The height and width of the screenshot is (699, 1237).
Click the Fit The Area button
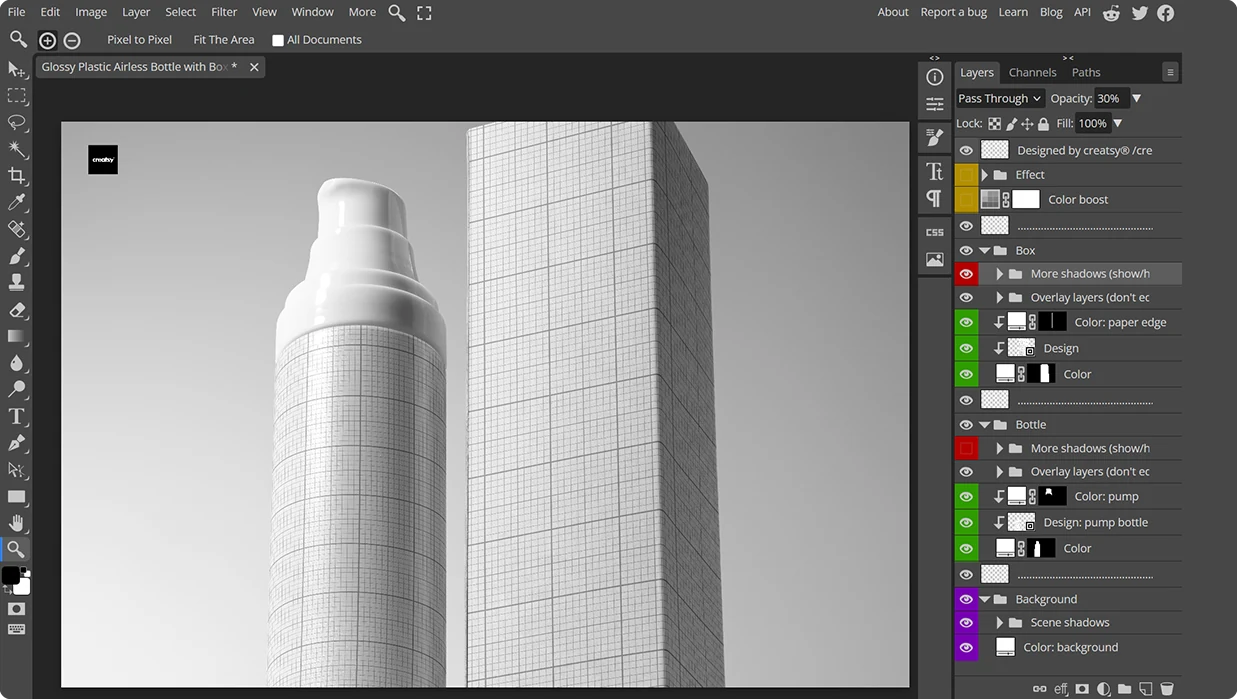tap(224, 40)
